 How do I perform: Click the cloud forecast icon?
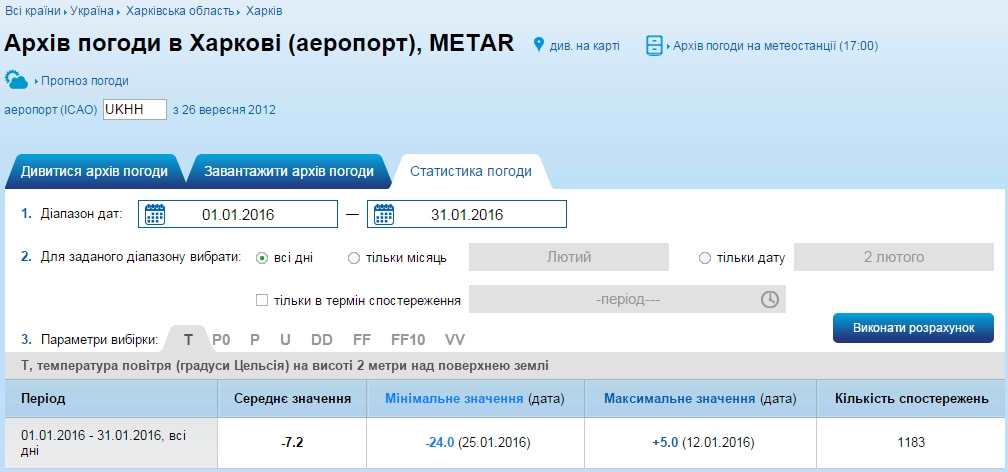pyautogui.click(x=16, y=80)
